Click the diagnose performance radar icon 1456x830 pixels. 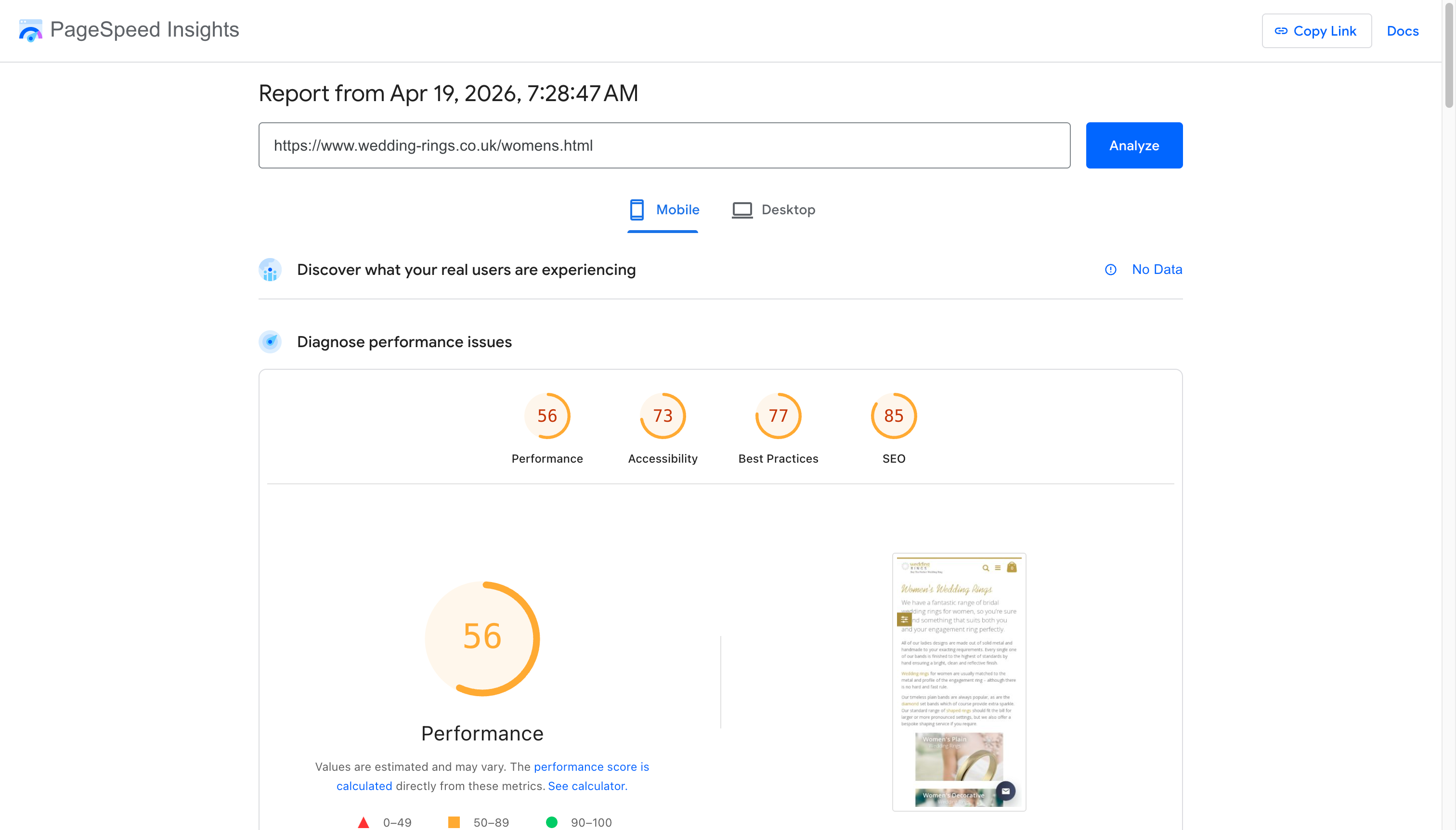[270, 341]
